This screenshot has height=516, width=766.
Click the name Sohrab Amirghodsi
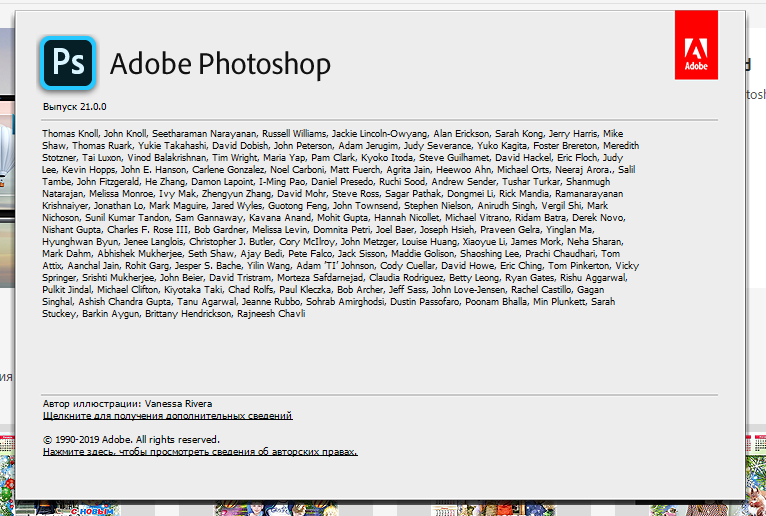[x=345, y=302]
